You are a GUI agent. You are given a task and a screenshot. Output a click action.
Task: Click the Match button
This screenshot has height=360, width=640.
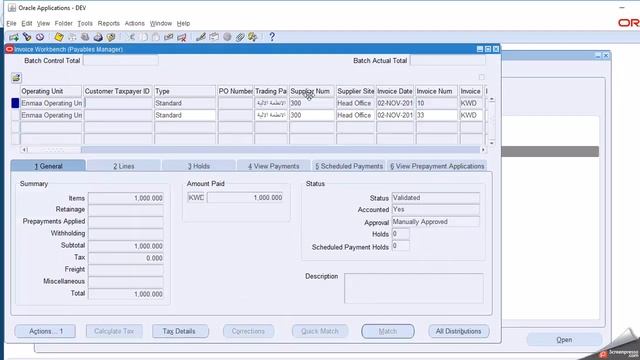pyautogui.click(x=388, y=331)
